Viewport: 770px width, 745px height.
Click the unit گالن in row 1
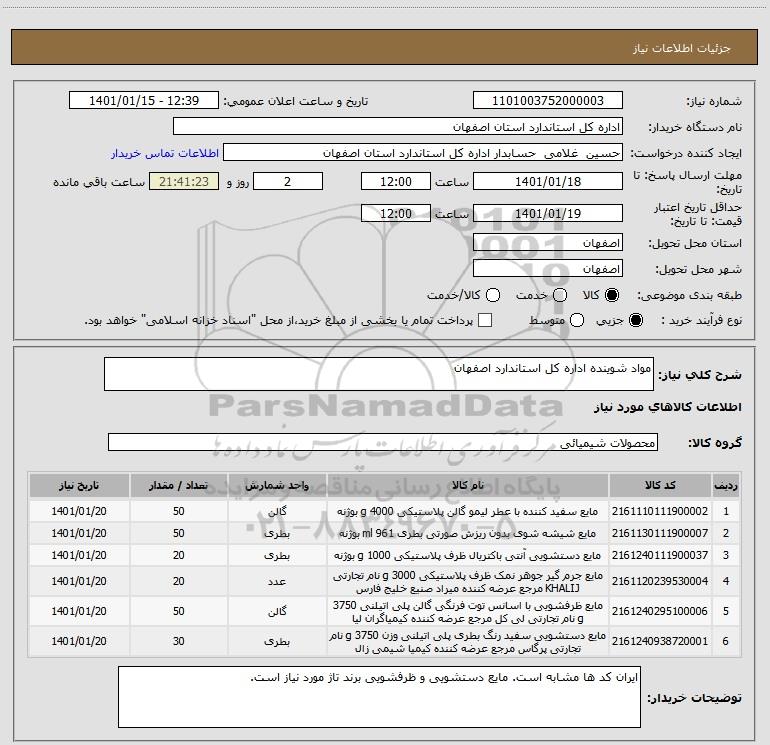pos(277,511)
